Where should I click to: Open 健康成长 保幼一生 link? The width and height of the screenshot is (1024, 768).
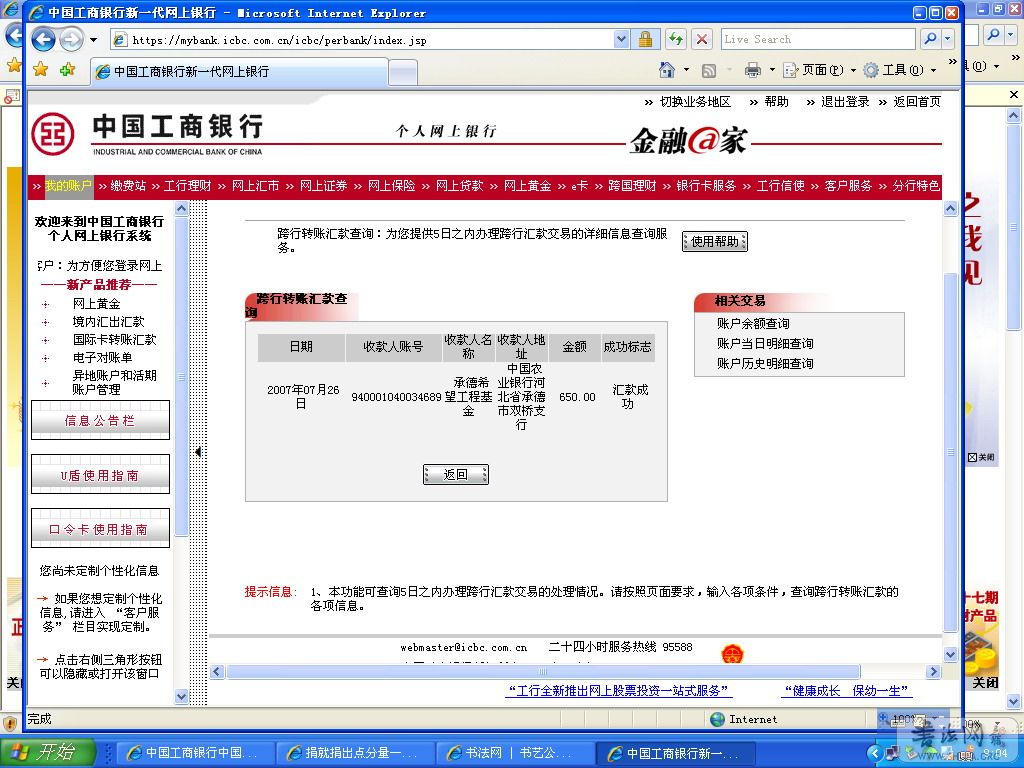(846, 691)
